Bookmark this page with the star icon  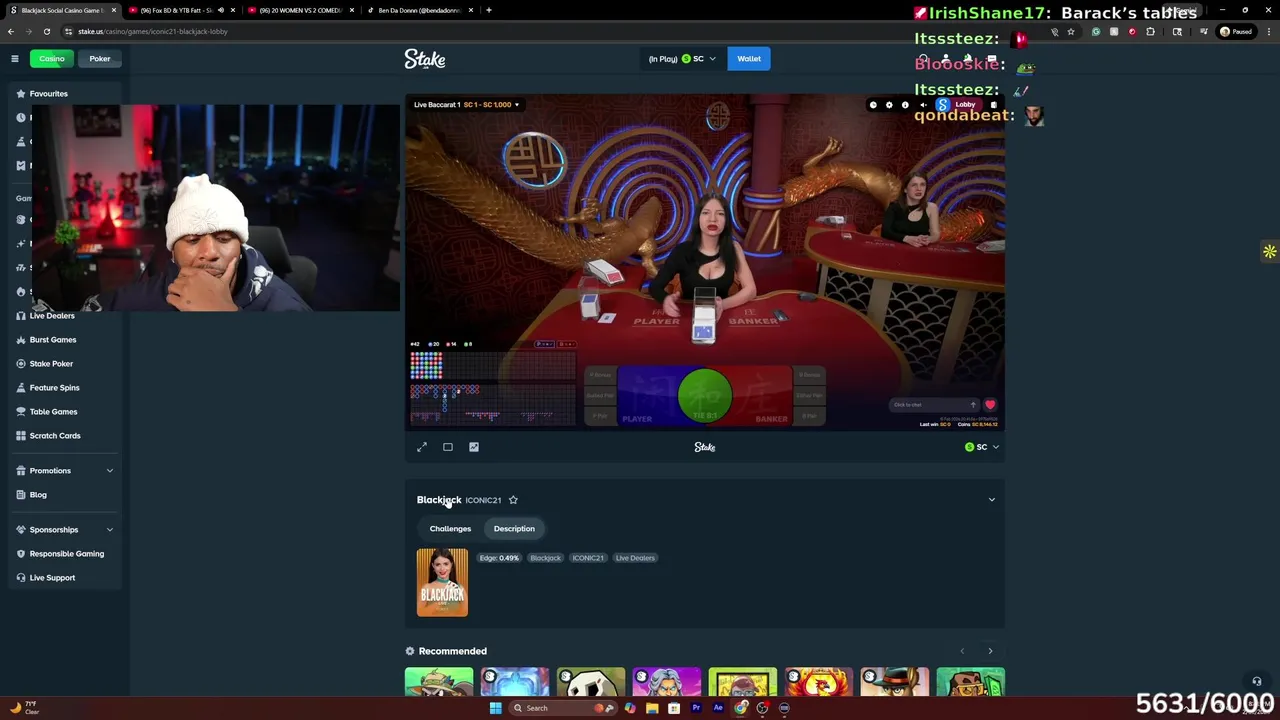click(x=1071, y=31)
